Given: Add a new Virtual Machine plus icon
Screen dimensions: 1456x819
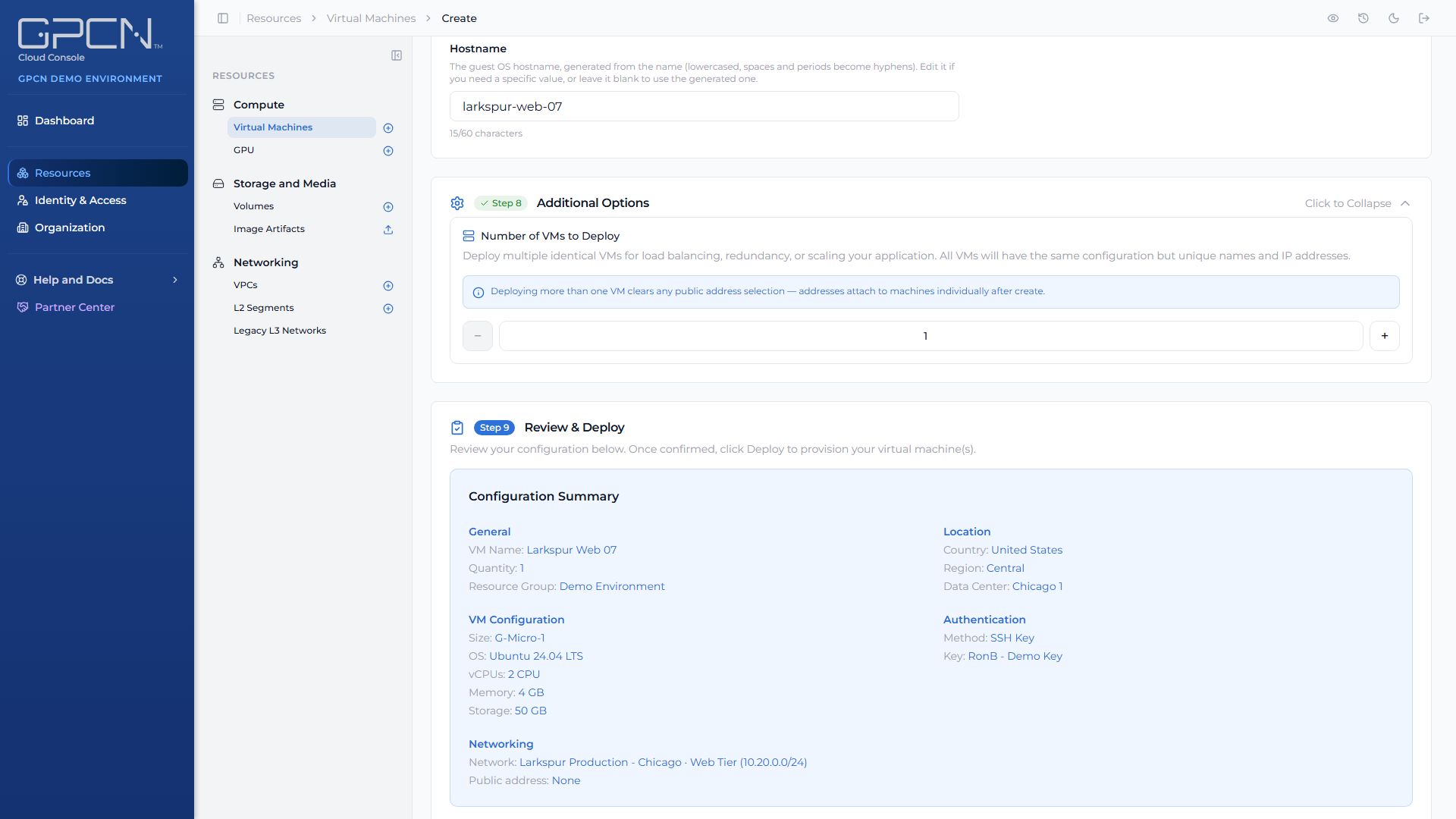Looking at the screenshot, I should [x=388, y=128].
